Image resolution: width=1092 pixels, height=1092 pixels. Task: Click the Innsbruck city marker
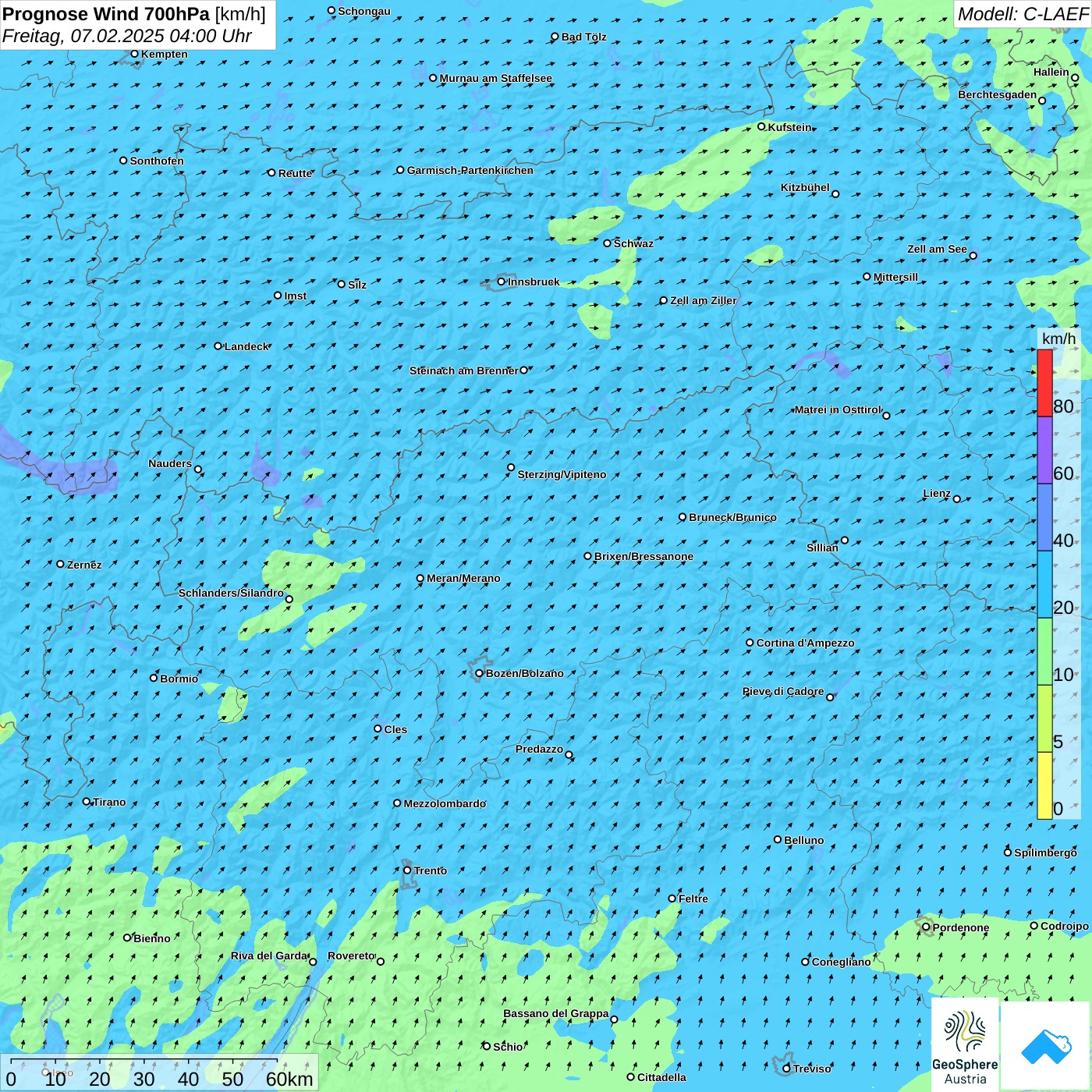(x=502, y=282)
